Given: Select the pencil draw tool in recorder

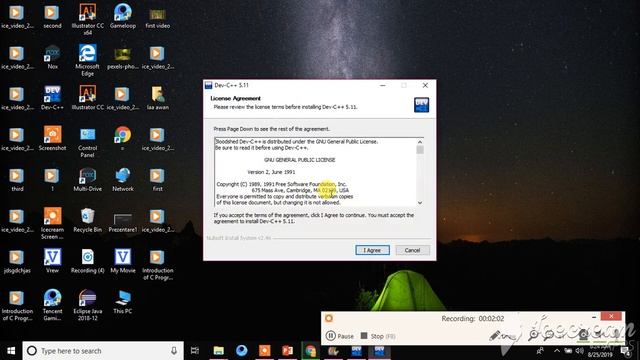Looking at the screenshot, I should coord(495,336).
